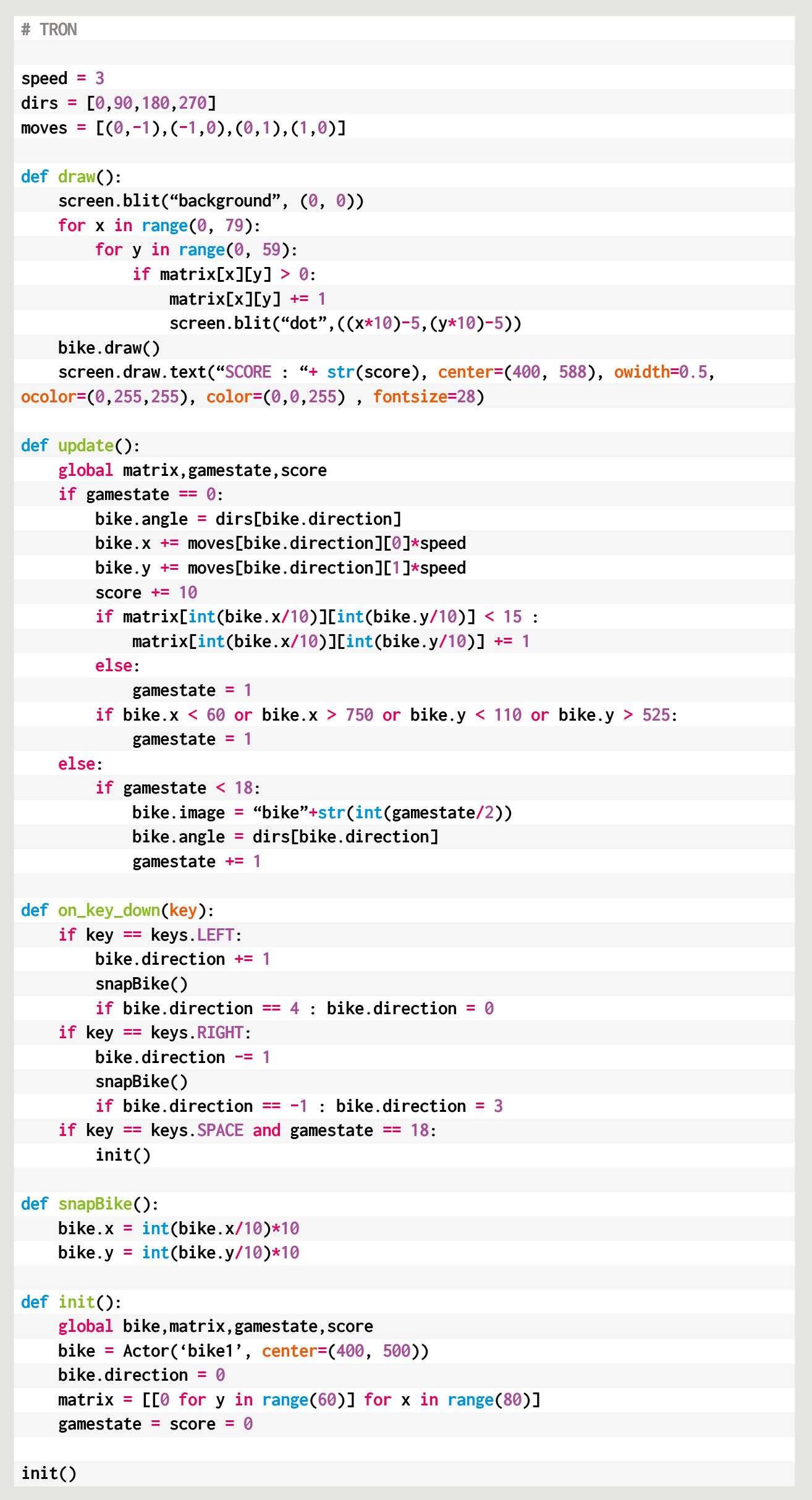Click the screen.blit "background" line
The width and height of the screenshot is (812, 1500).
[210, 201]
